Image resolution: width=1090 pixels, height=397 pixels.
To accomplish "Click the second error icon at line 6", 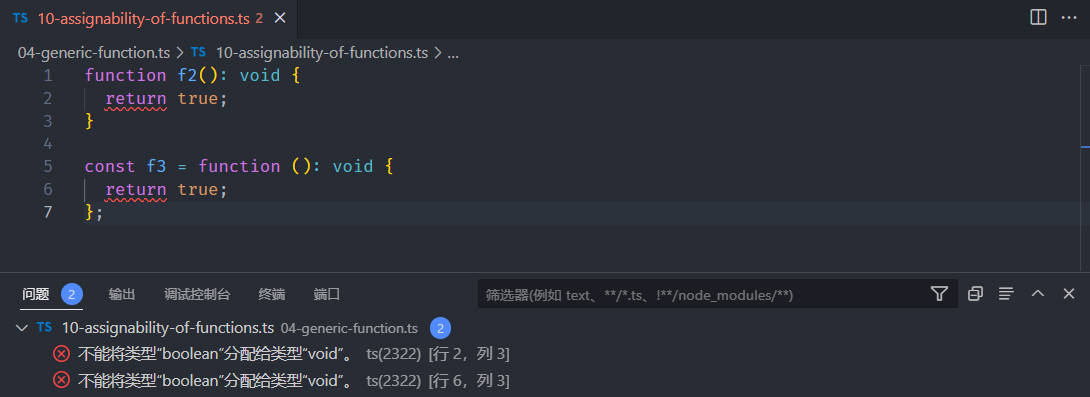I will pos(62,380).
